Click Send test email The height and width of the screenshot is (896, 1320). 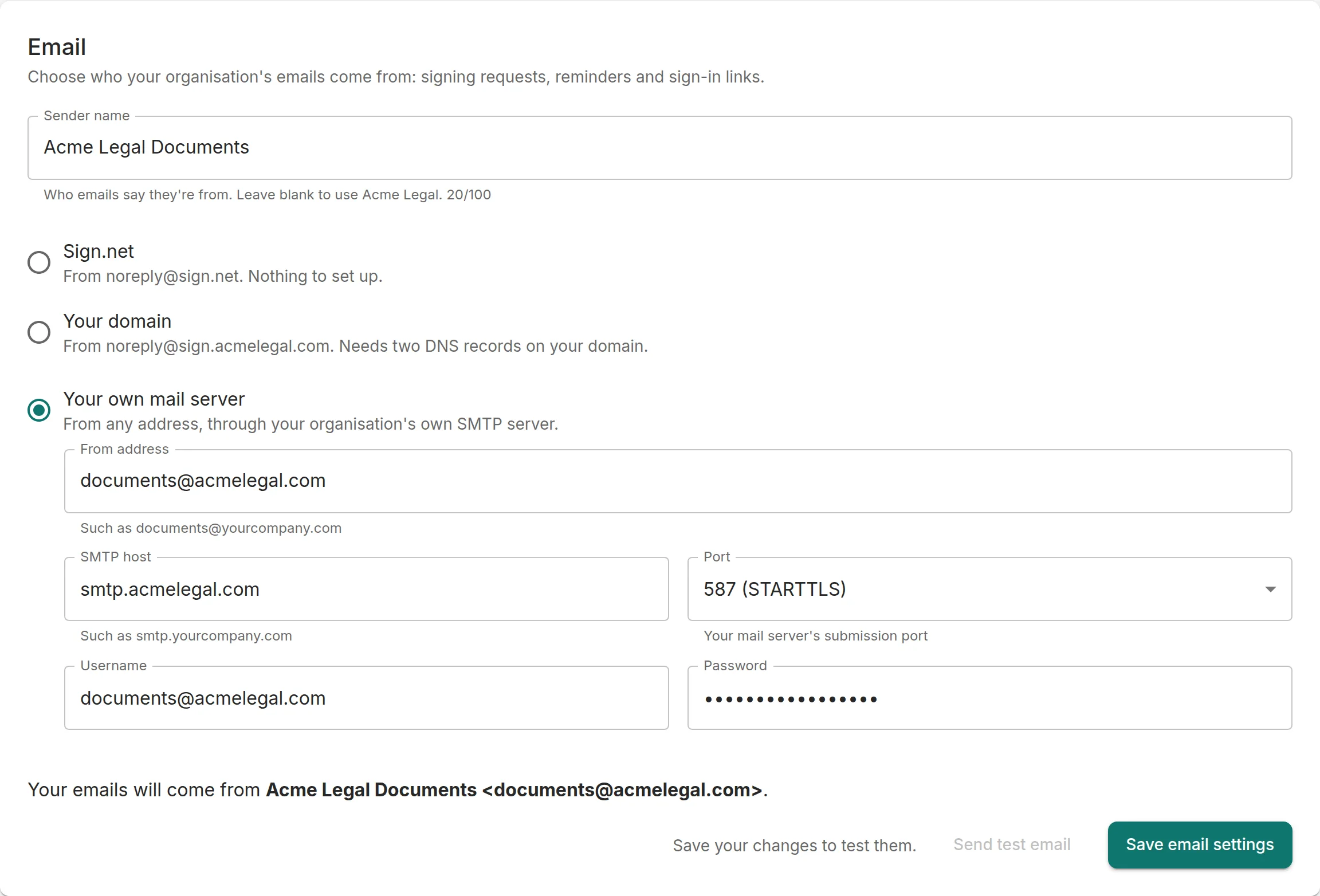pos(1012,845)
